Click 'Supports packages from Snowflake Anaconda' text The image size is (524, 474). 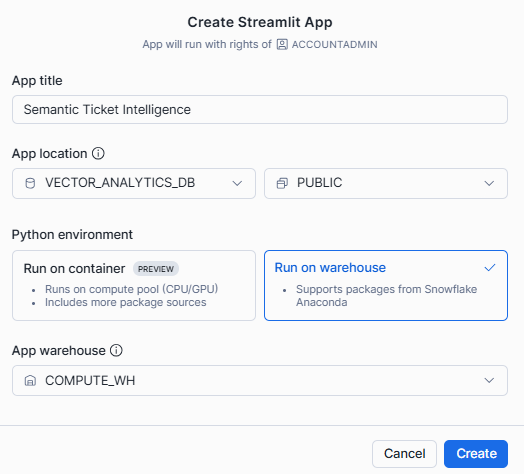pyautogui.click(x=386, y=295)
